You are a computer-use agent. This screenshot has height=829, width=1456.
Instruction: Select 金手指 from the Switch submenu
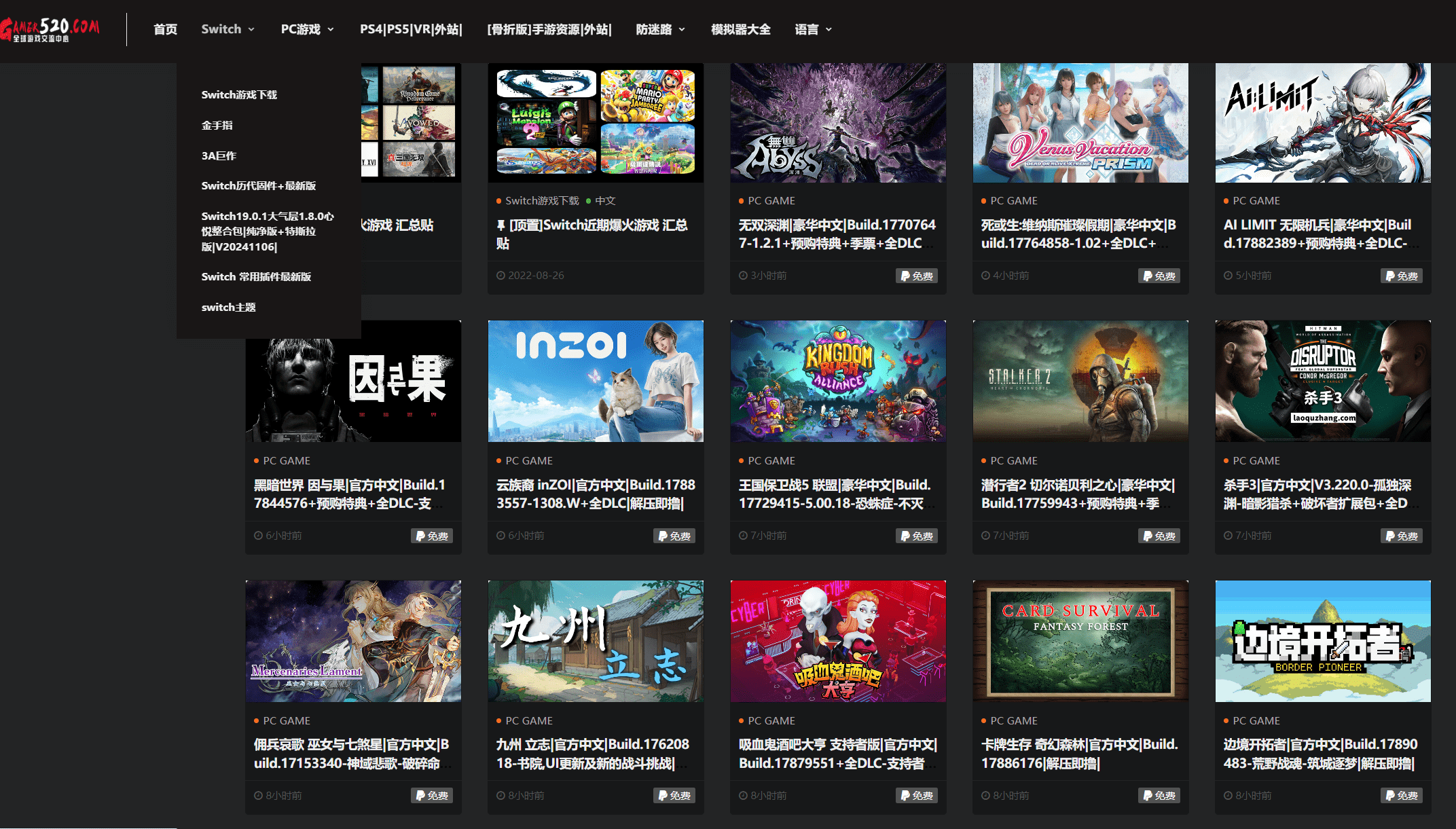click(x=217, y=125)
